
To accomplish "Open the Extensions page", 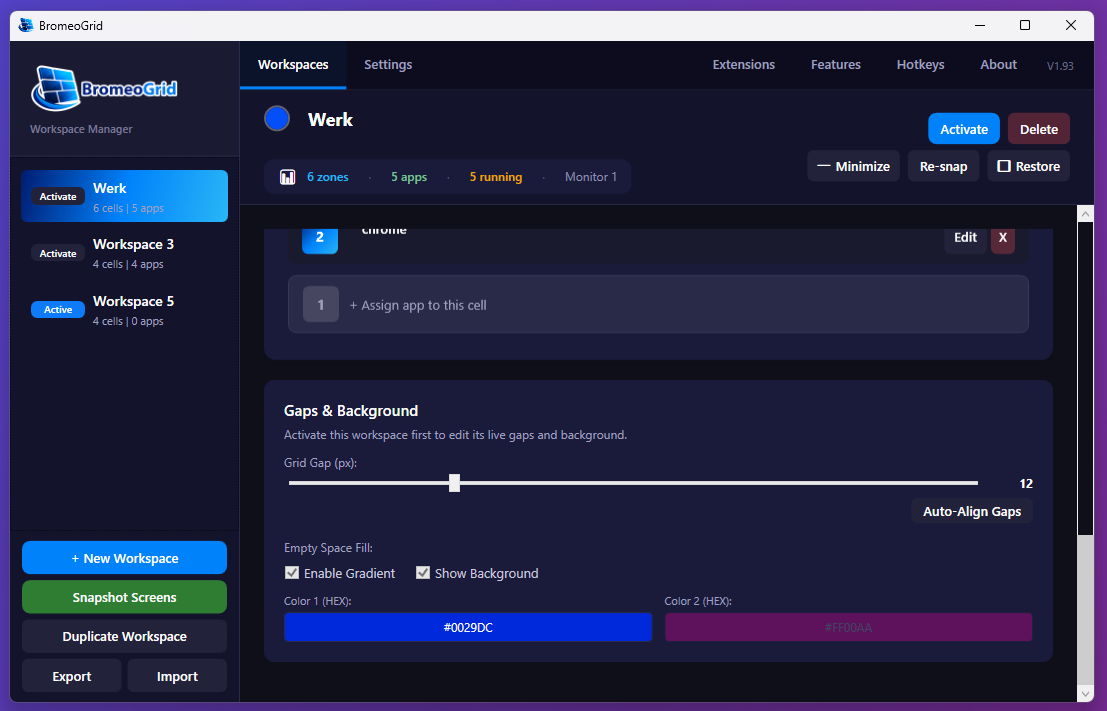I will [x=743, y=65].
